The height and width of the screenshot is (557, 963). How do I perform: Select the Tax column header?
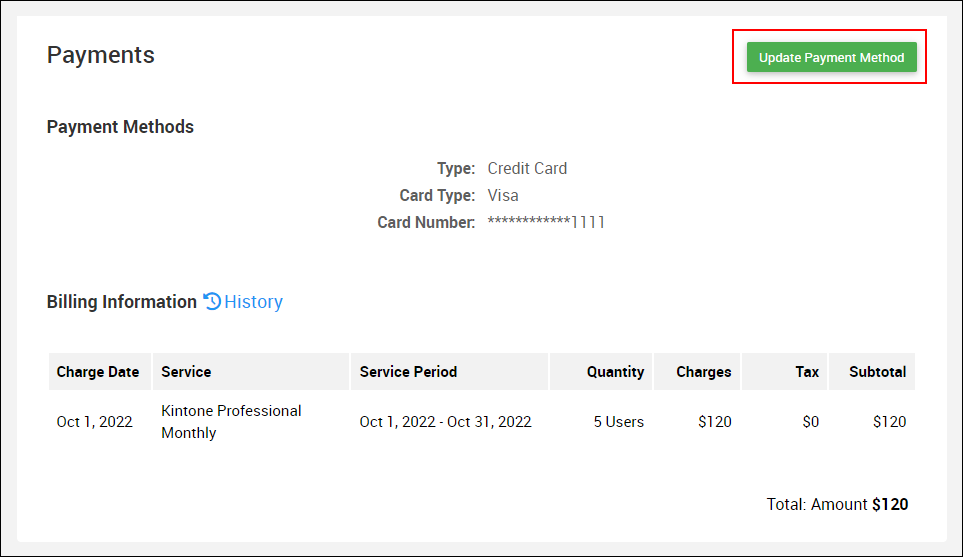pos(807,372)
